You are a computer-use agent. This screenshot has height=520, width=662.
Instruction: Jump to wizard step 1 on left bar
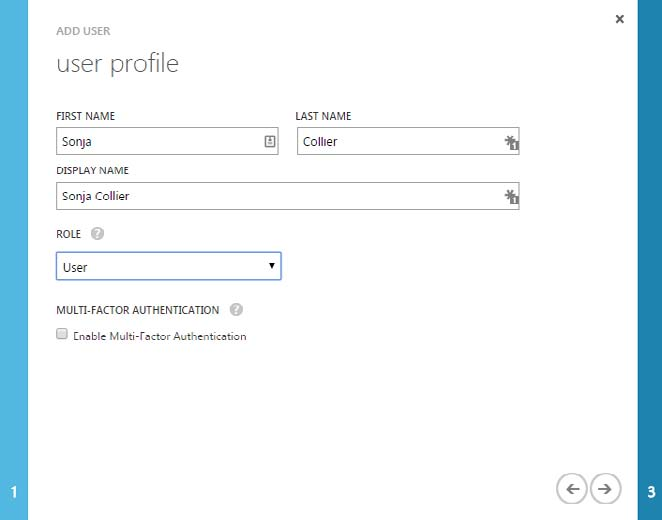coord(14,491)
